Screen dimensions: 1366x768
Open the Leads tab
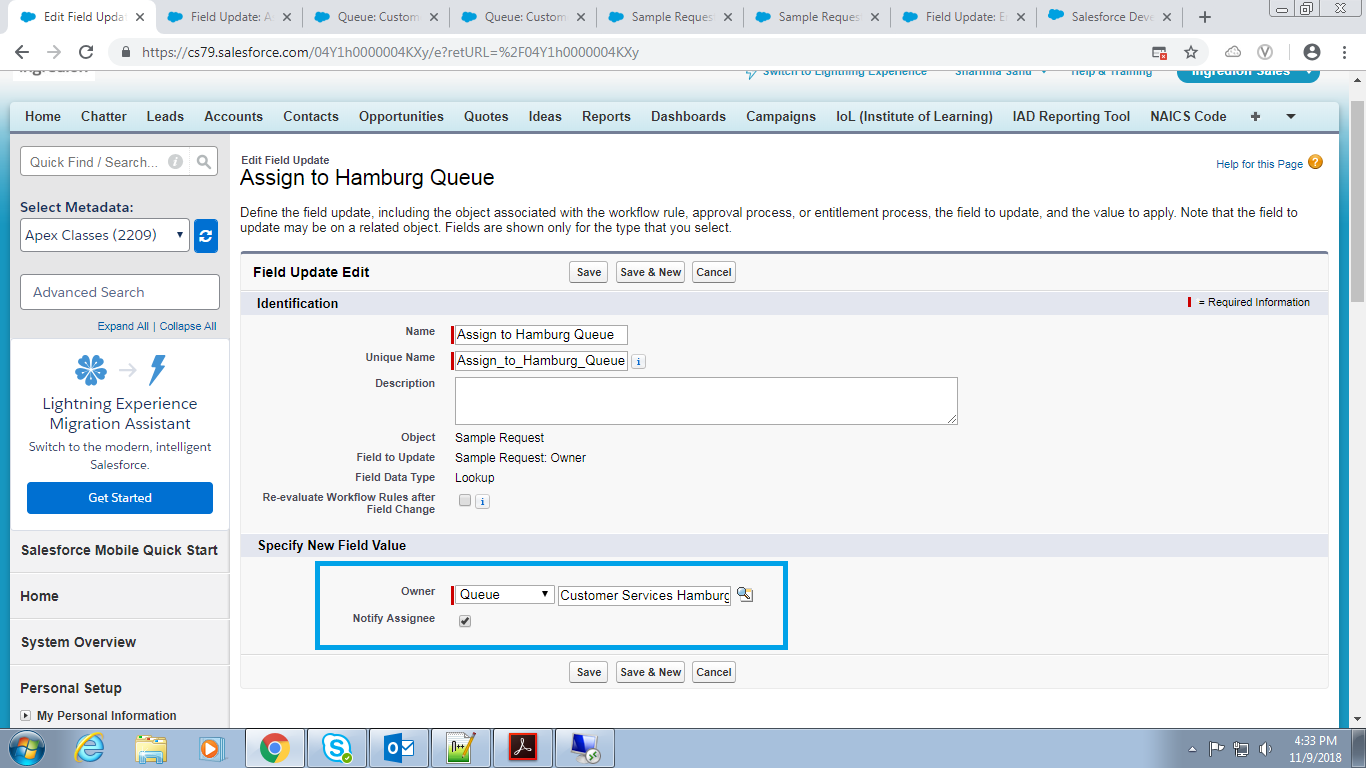point(165,117)
